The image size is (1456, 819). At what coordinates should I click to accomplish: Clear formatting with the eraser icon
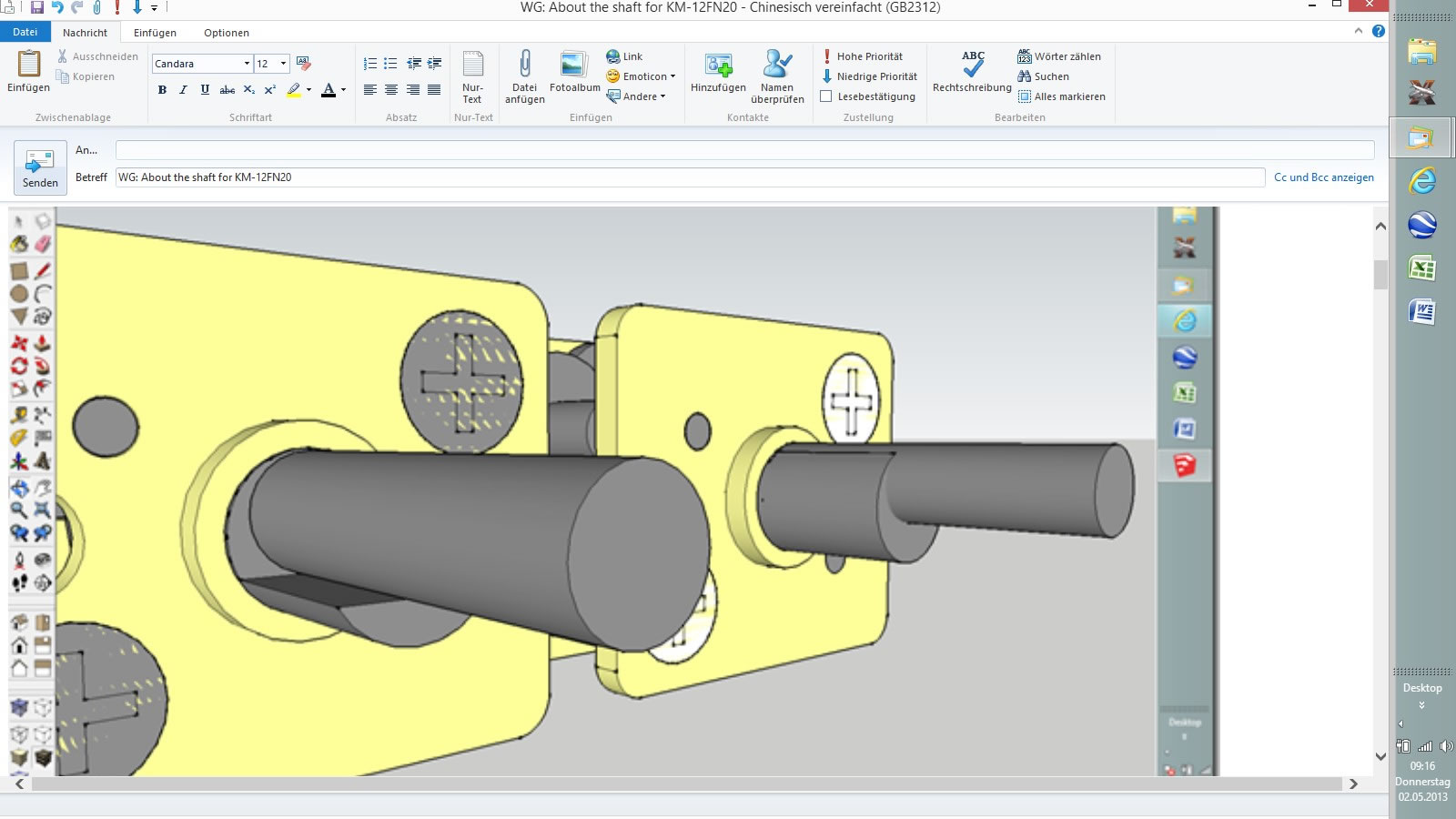304,64
